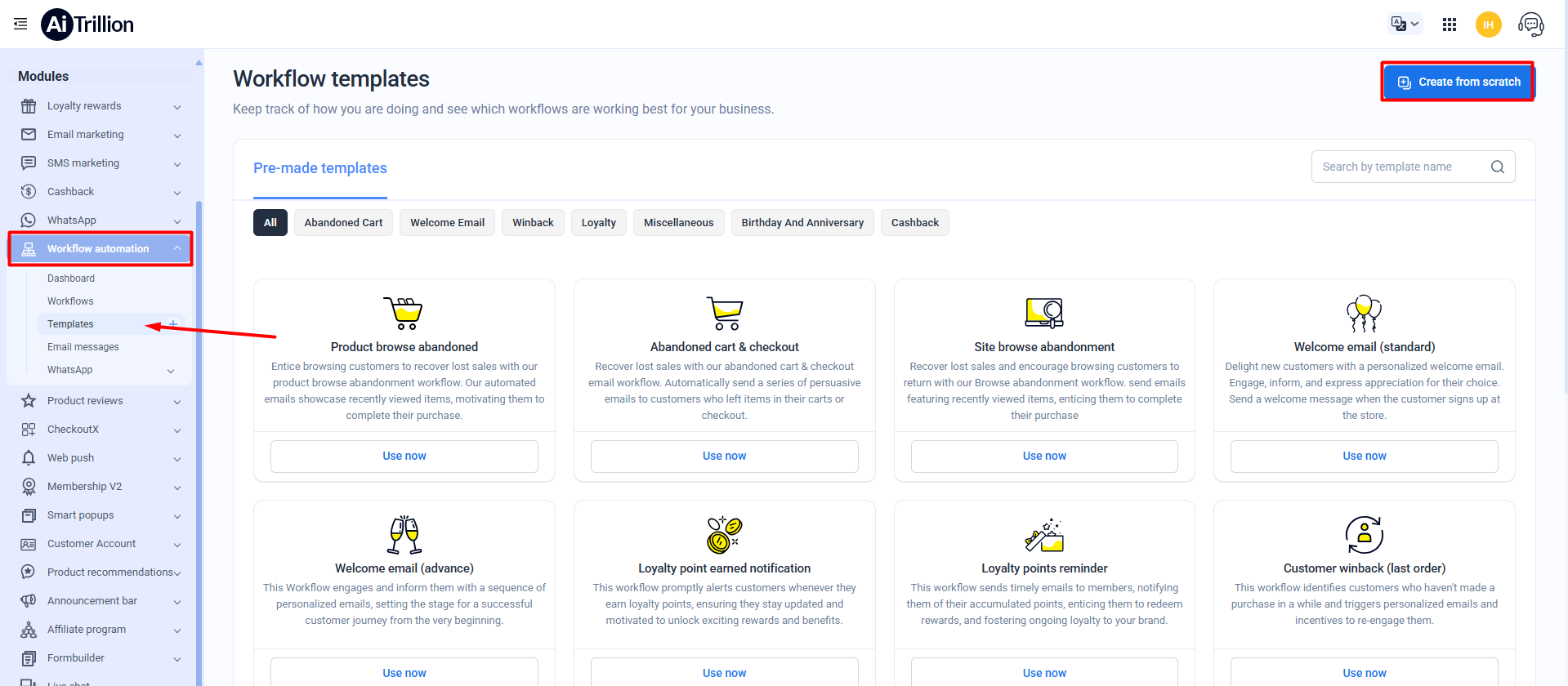Switch to Birthday And Anniversary filter
The image size is (1568, 686).
point(802,223)
